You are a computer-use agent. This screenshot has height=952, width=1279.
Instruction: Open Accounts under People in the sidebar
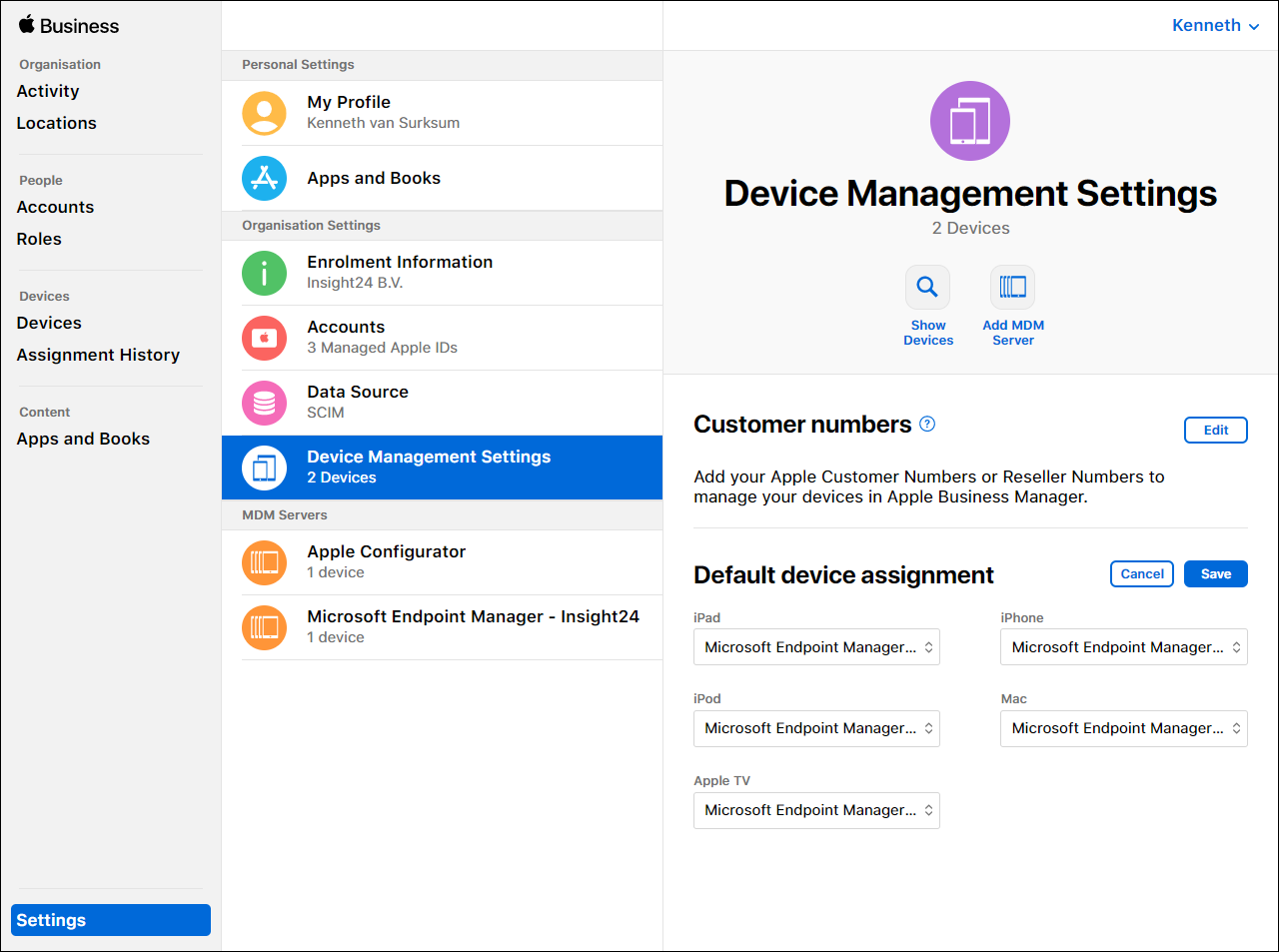(55, 207)
